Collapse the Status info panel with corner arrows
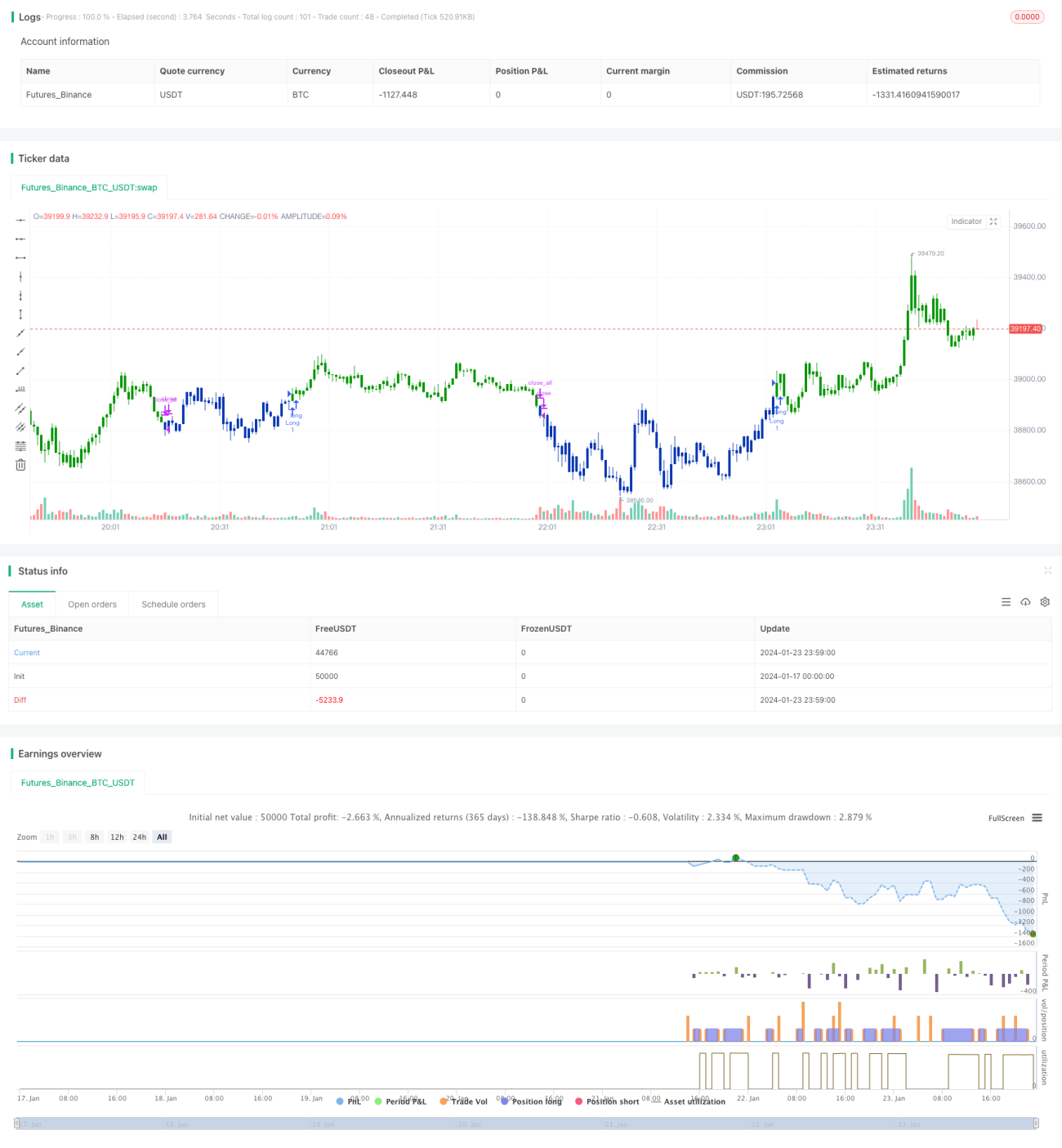Viewport: 1062px width, 1148px height. pyautogui.click(x=1047, y=570)
